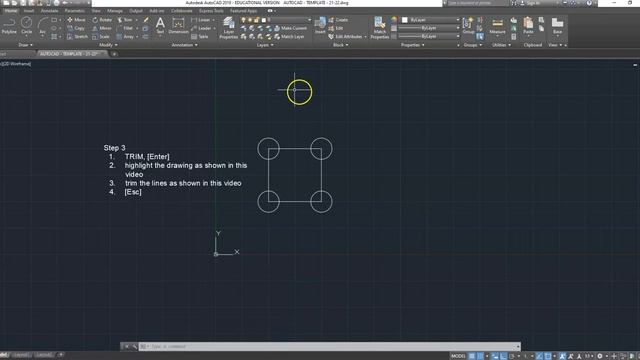
Task: Click into the command line input
Action: [x=331, y=347]
